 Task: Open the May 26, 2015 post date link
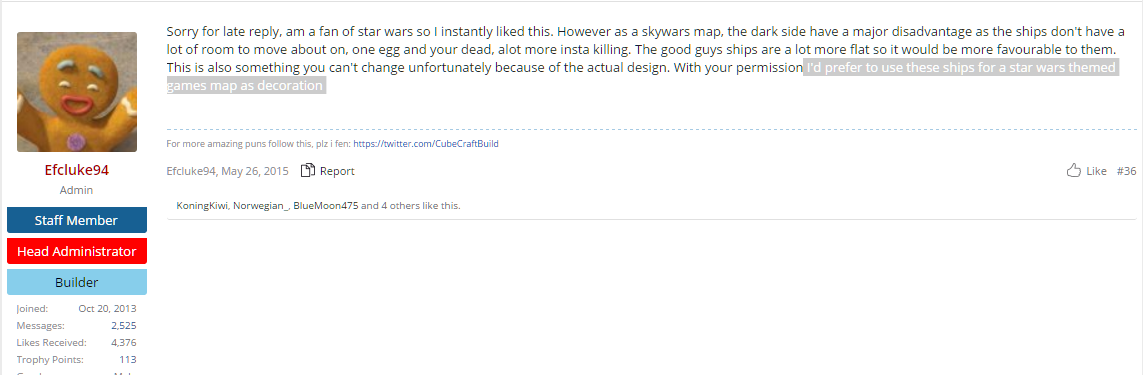[254, 171]
